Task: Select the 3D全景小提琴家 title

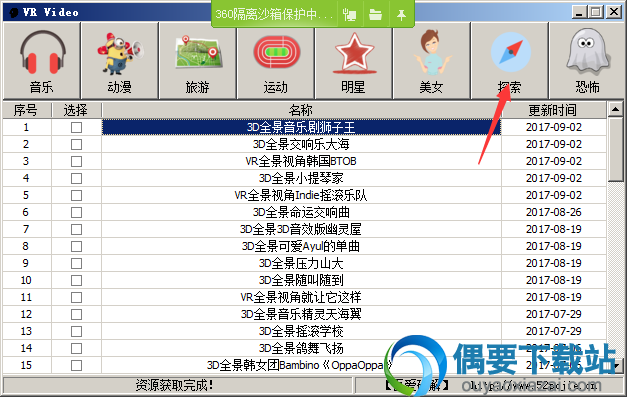Action: coord(301,178)
